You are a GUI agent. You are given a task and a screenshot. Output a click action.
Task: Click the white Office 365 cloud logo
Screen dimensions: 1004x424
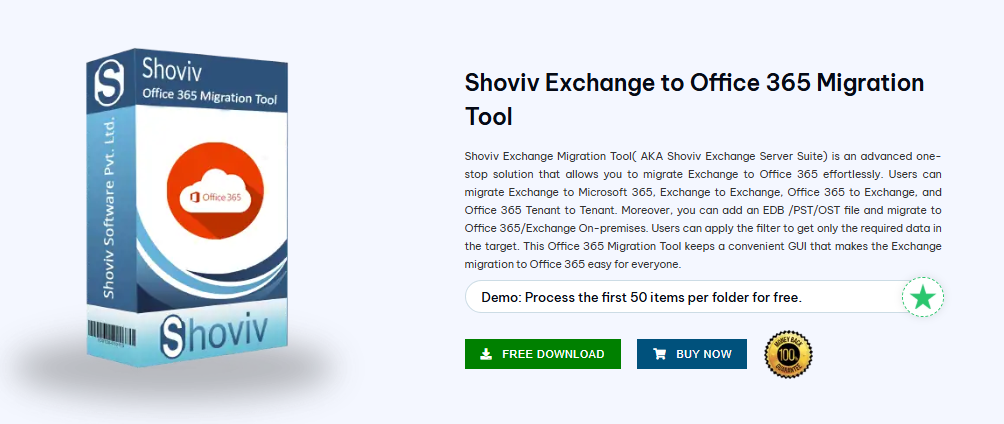215,192
